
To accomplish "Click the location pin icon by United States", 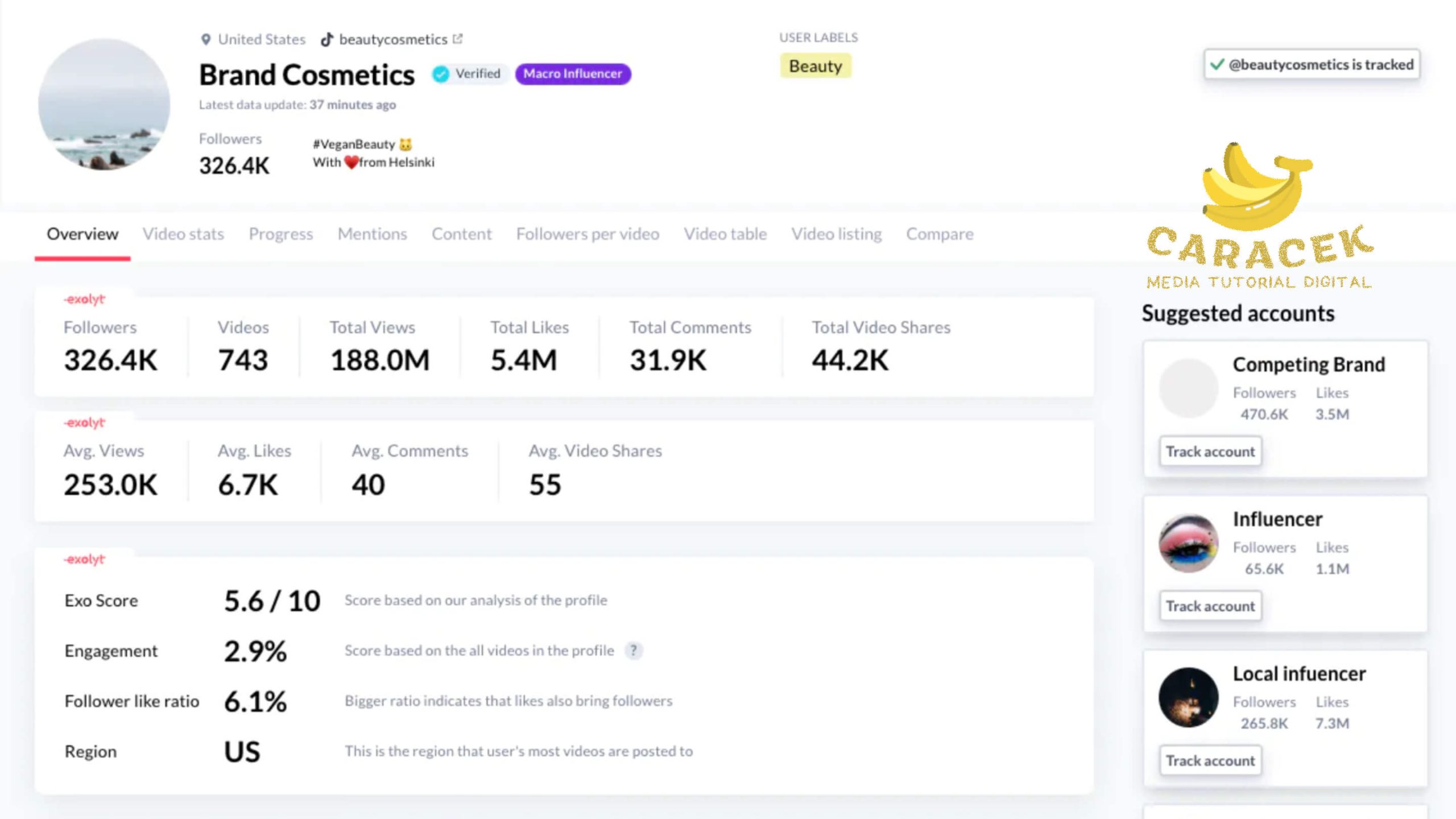I will pos(206,39).
